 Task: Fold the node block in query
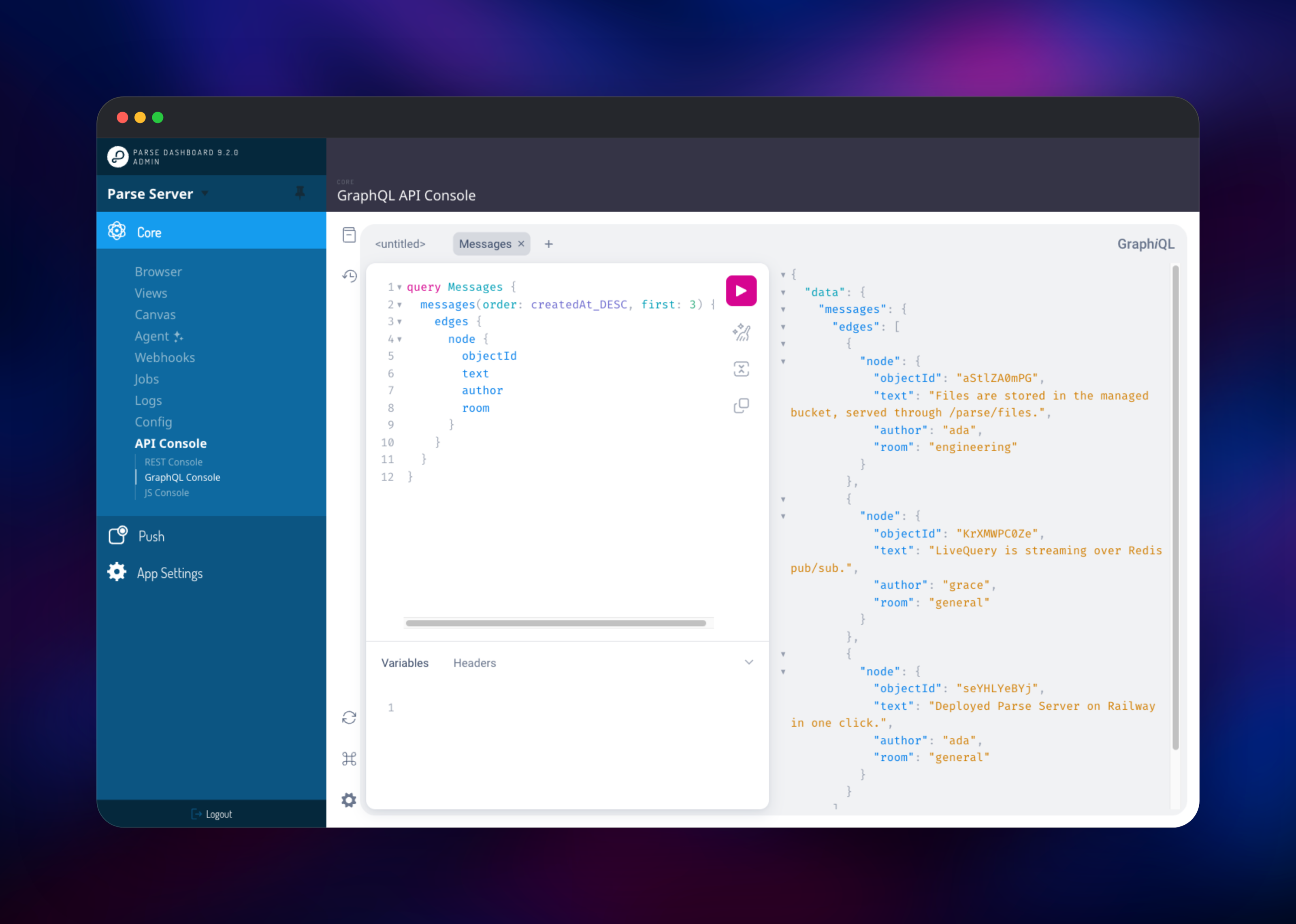(x=400, y=339)
